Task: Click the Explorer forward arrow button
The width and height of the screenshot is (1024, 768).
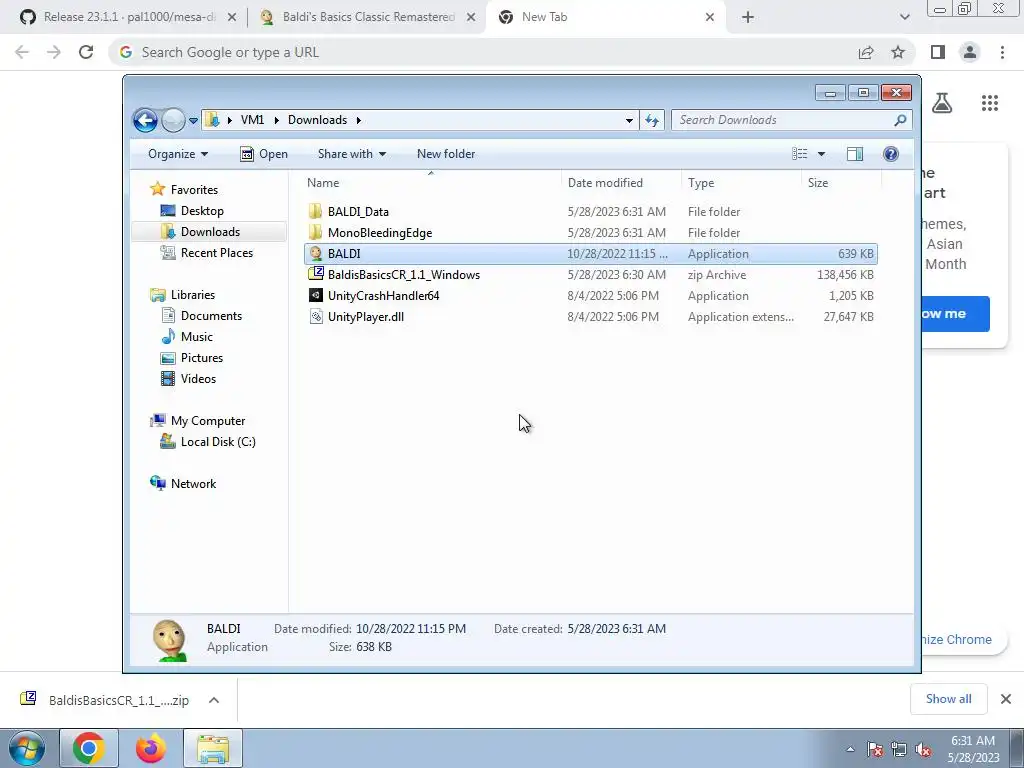Action: (173, 120)
